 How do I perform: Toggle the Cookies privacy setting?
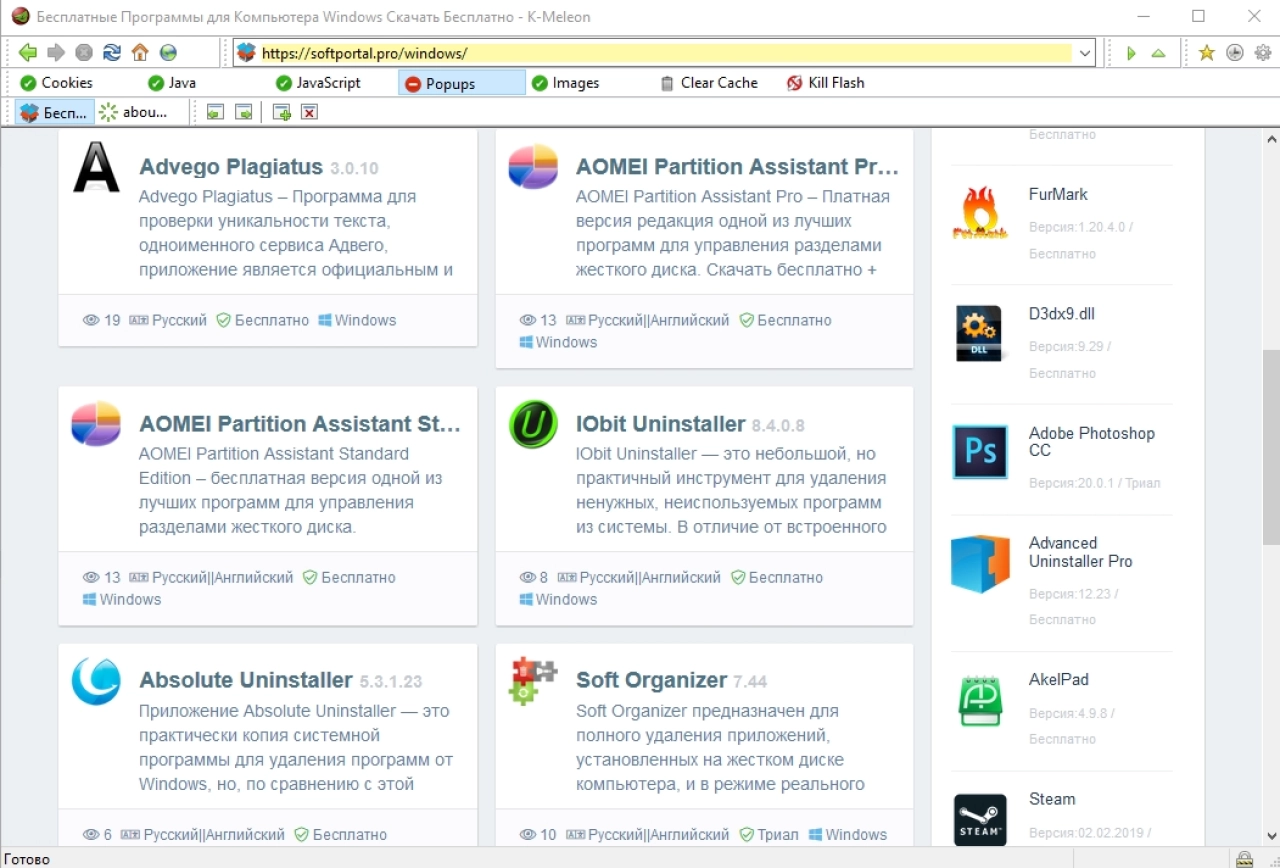pyautogui.click(x=57, y=83)
